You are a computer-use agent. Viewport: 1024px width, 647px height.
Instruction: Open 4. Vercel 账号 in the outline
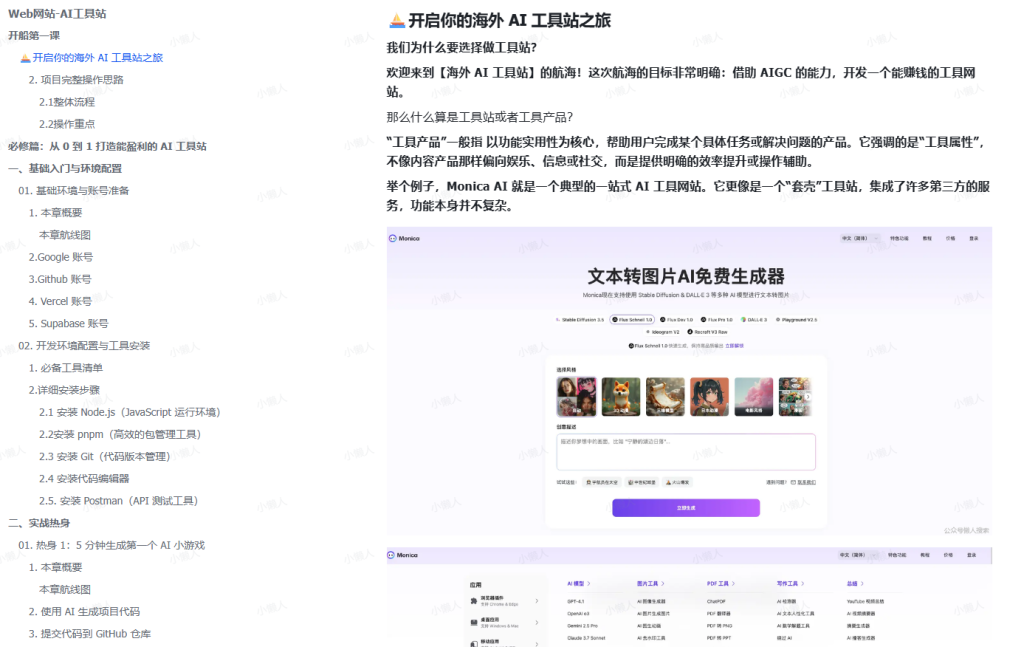point(60,302)
